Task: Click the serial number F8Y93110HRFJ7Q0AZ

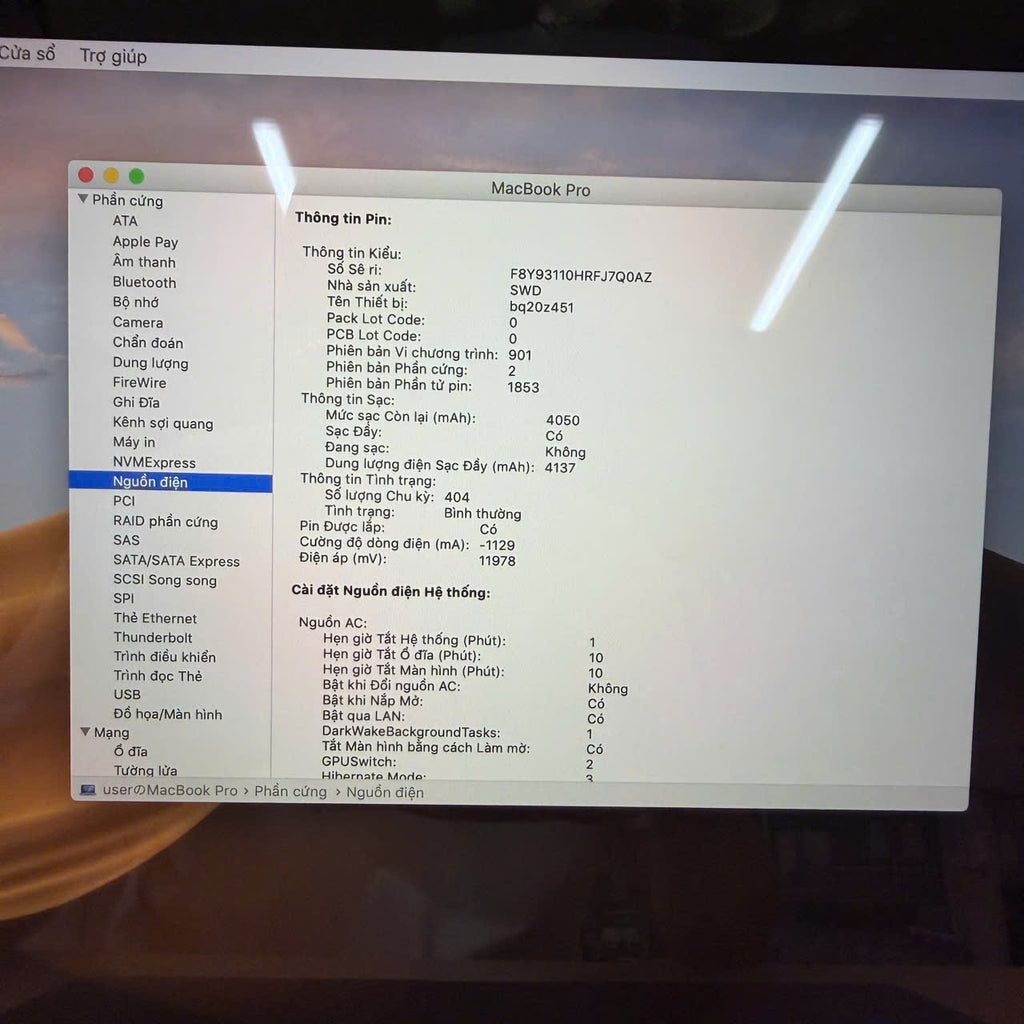Action: tap(581, 276)
